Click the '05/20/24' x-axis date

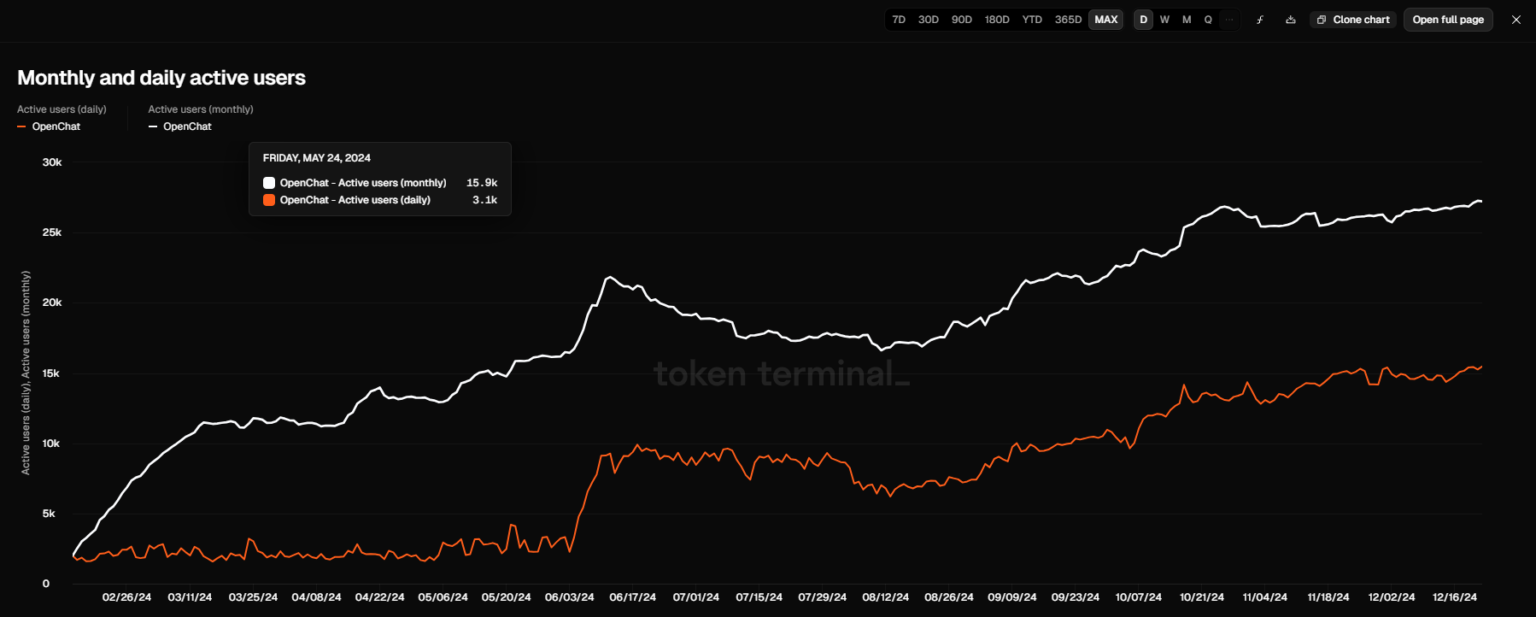point(506,597)
